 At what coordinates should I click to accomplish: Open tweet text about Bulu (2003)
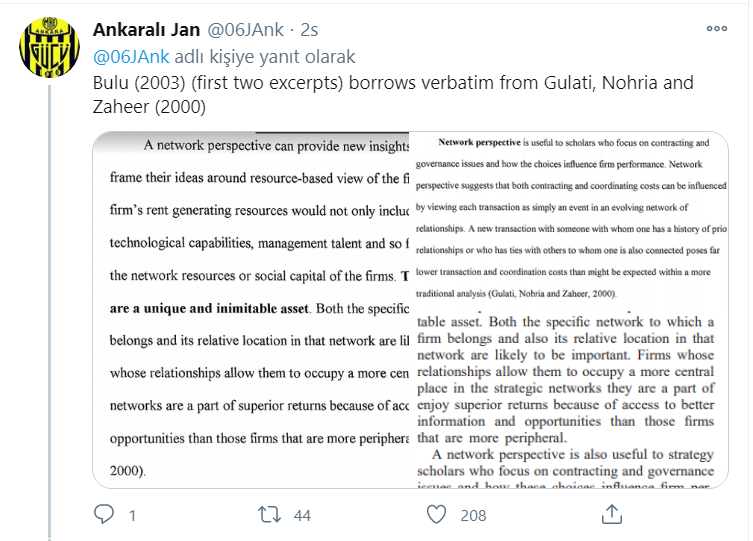point(393,94)
